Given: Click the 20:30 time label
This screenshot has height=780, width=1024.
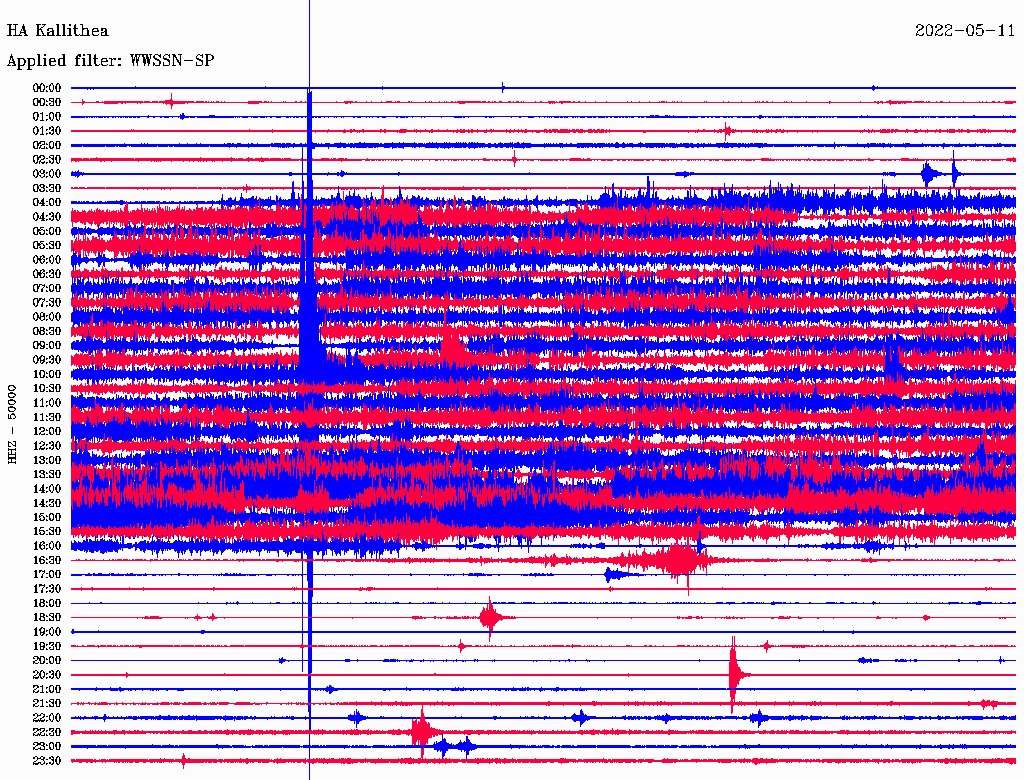Looking at the screenshot, I should [47, 675].
